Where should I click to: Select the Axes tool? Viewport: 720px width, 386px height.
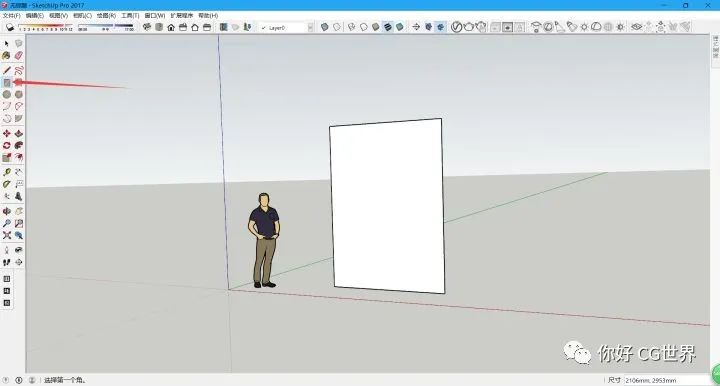[x=6, y=196]
